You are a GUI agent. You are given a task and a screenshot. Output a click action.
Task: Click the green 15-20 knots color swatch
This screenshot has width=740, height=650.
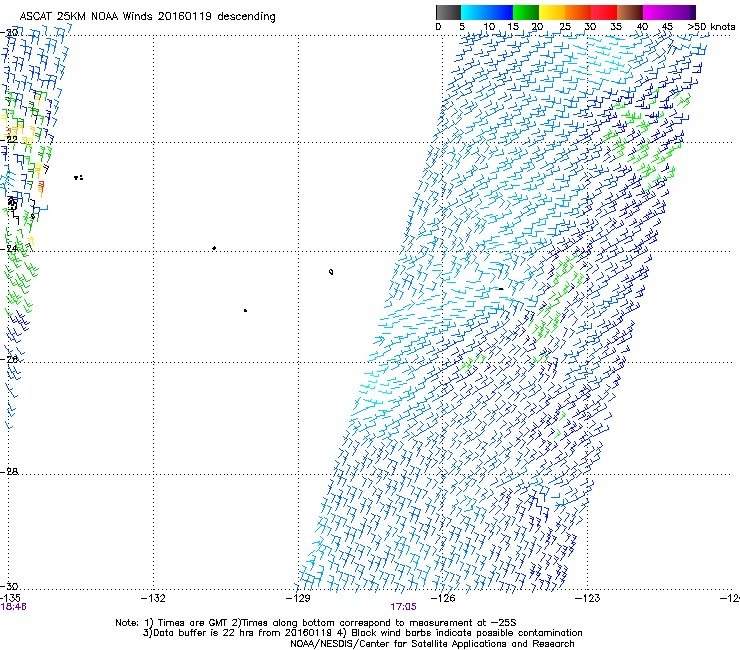526,12
